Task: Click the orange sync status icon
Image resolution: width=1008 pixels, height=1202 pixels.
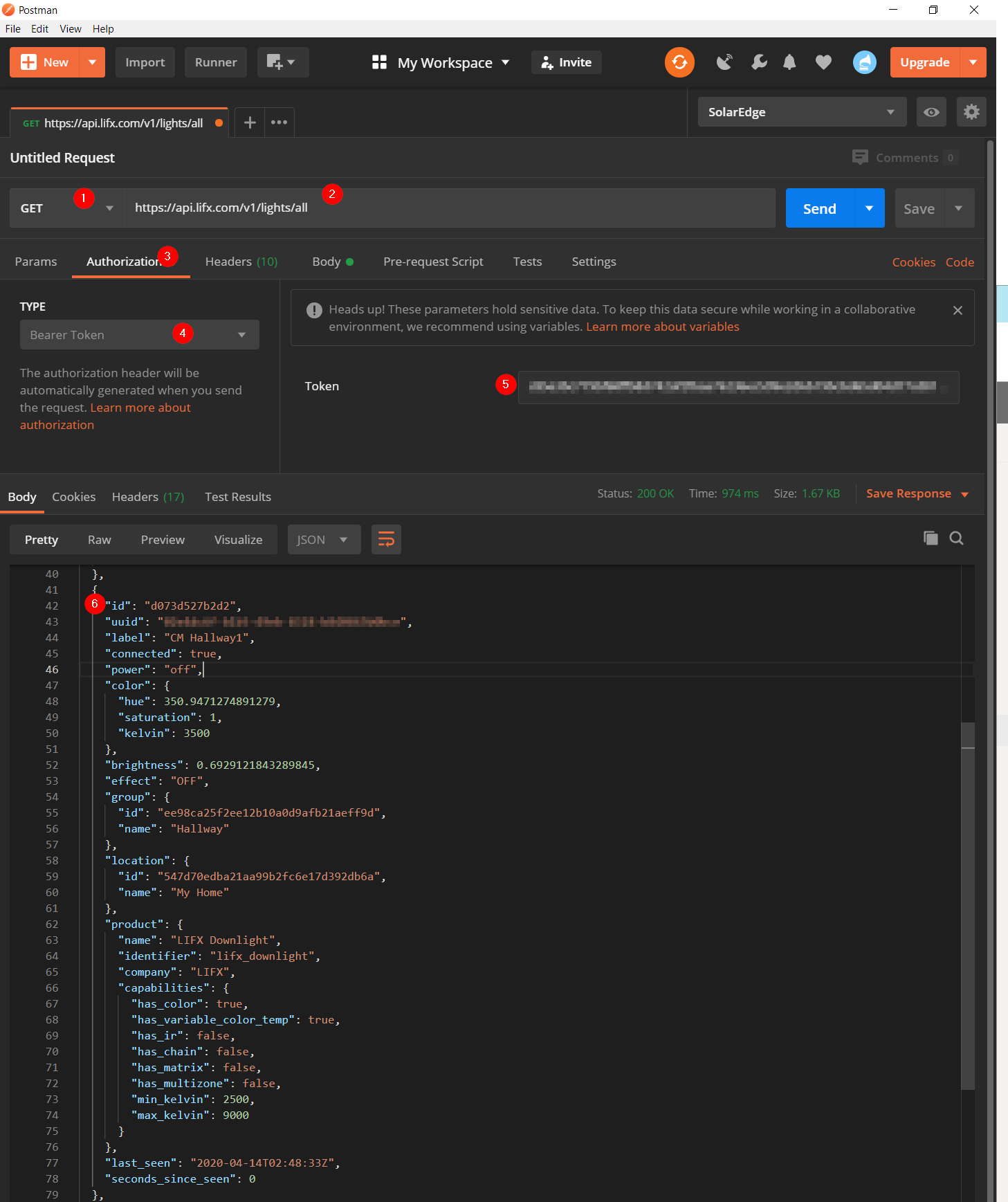Action: click(x=679, y=62)
